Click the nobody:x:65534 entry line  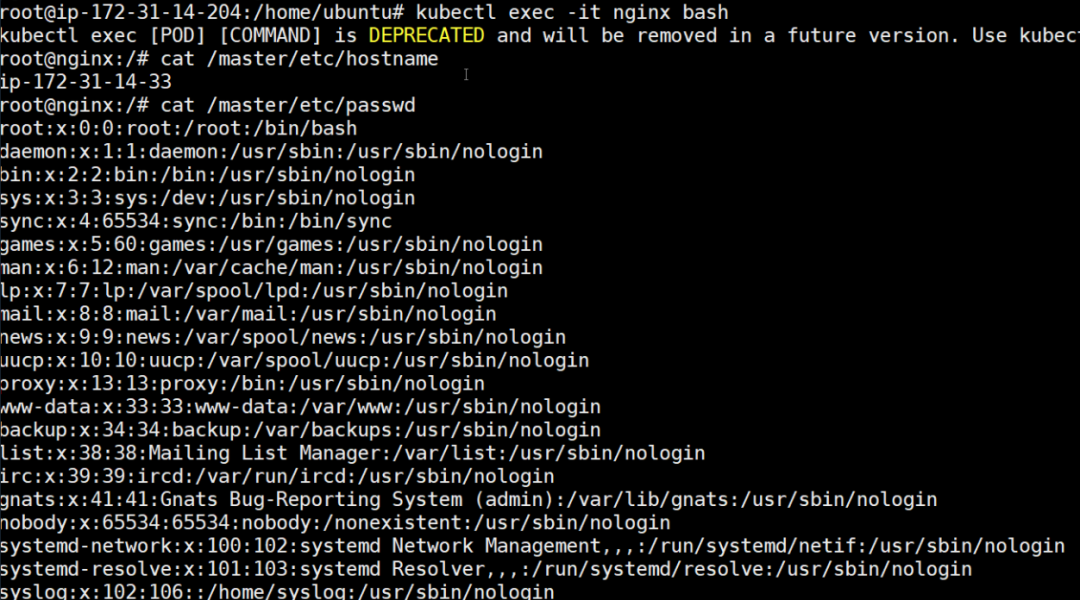click(x=335, y=523)
